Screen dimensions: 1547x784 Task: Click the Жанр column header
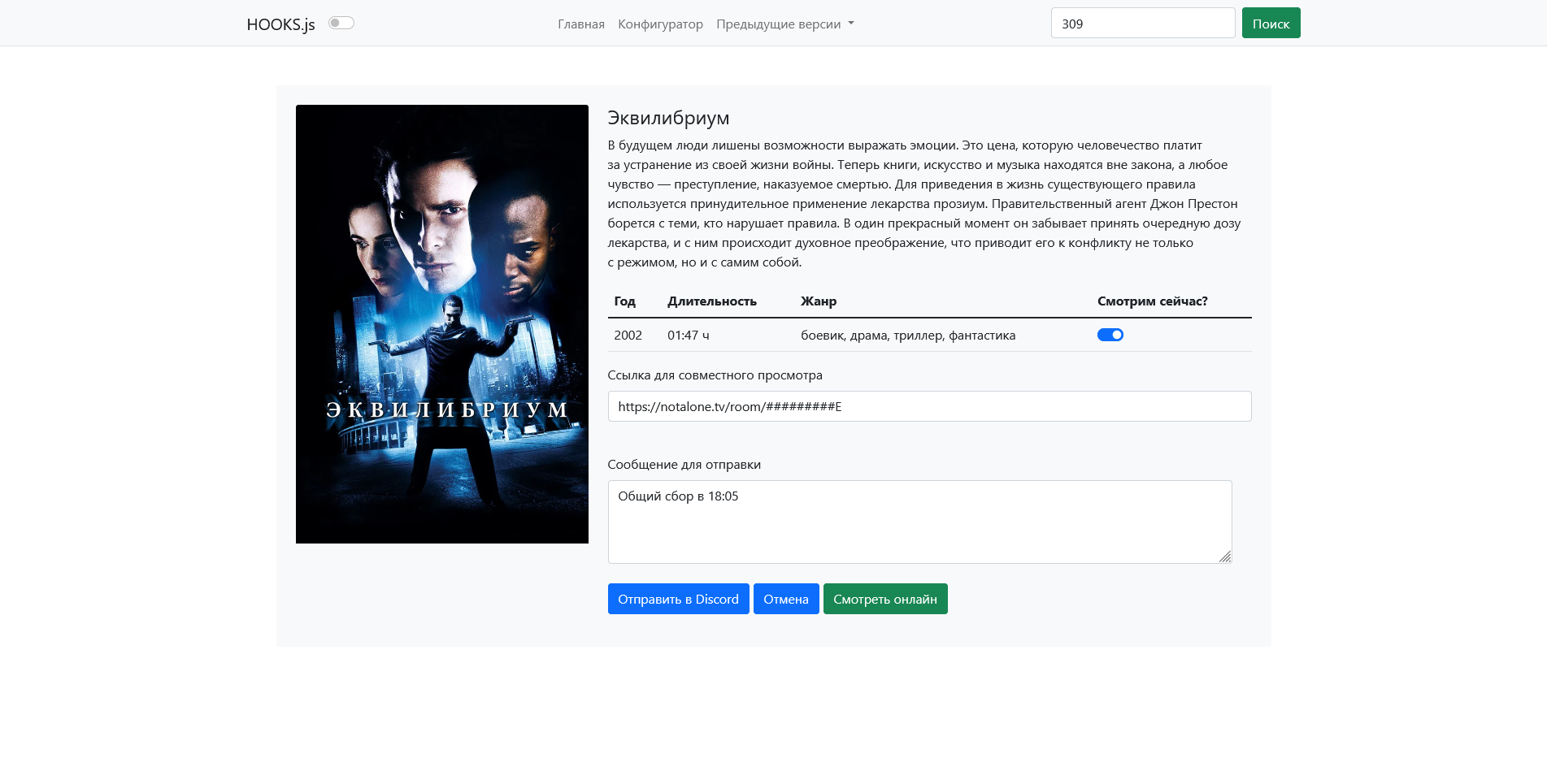click(x=819, y=301)
